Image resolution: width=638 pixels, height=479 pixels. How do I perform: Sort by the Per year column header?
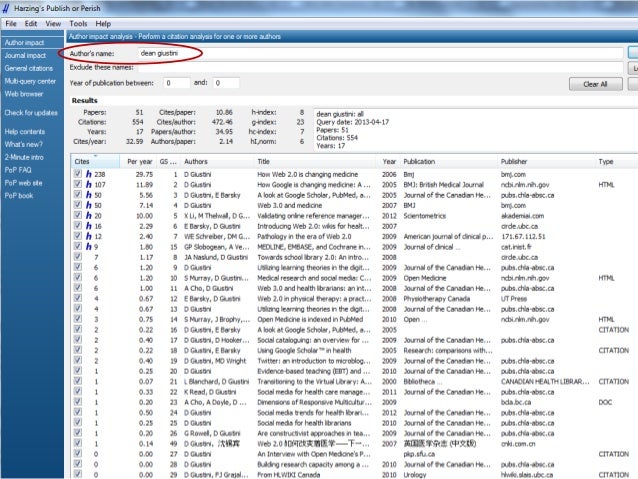click(x=140, y=161)
